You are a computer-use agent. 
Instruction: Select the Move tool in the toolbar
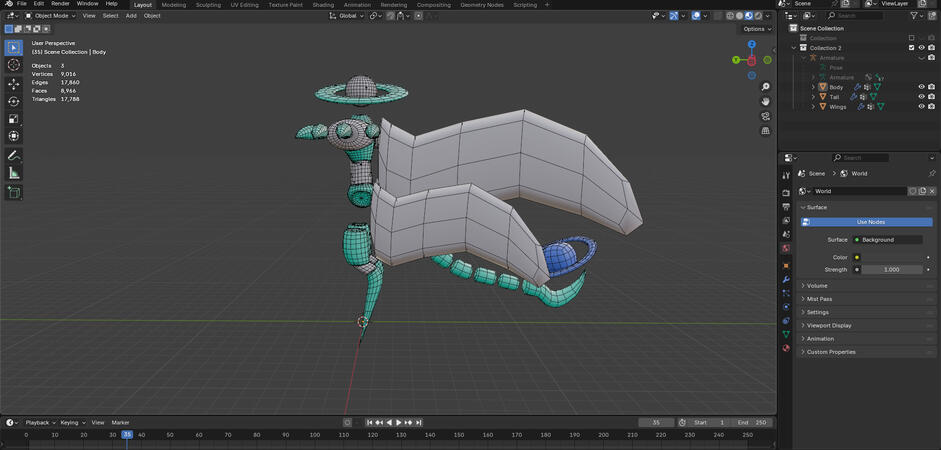(14, 83)
